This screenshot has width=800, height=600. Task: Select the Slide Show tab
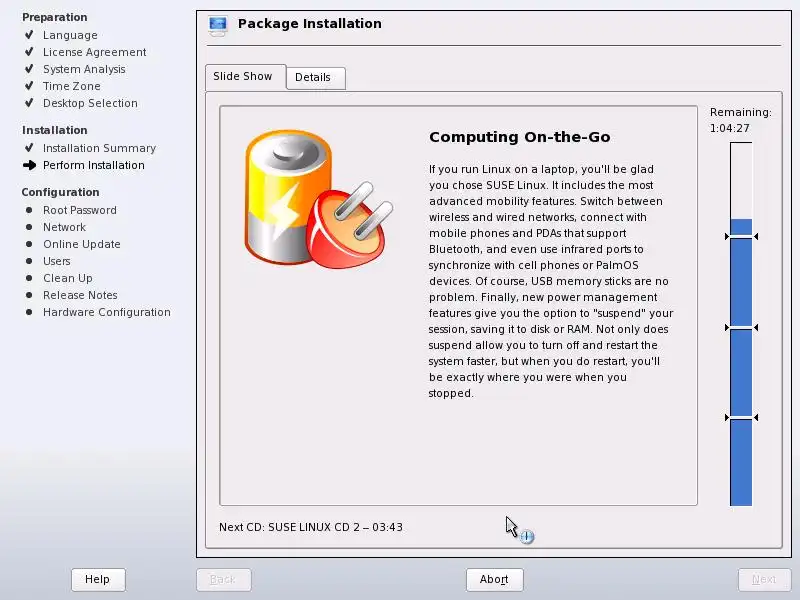click(x=245, y=77)
